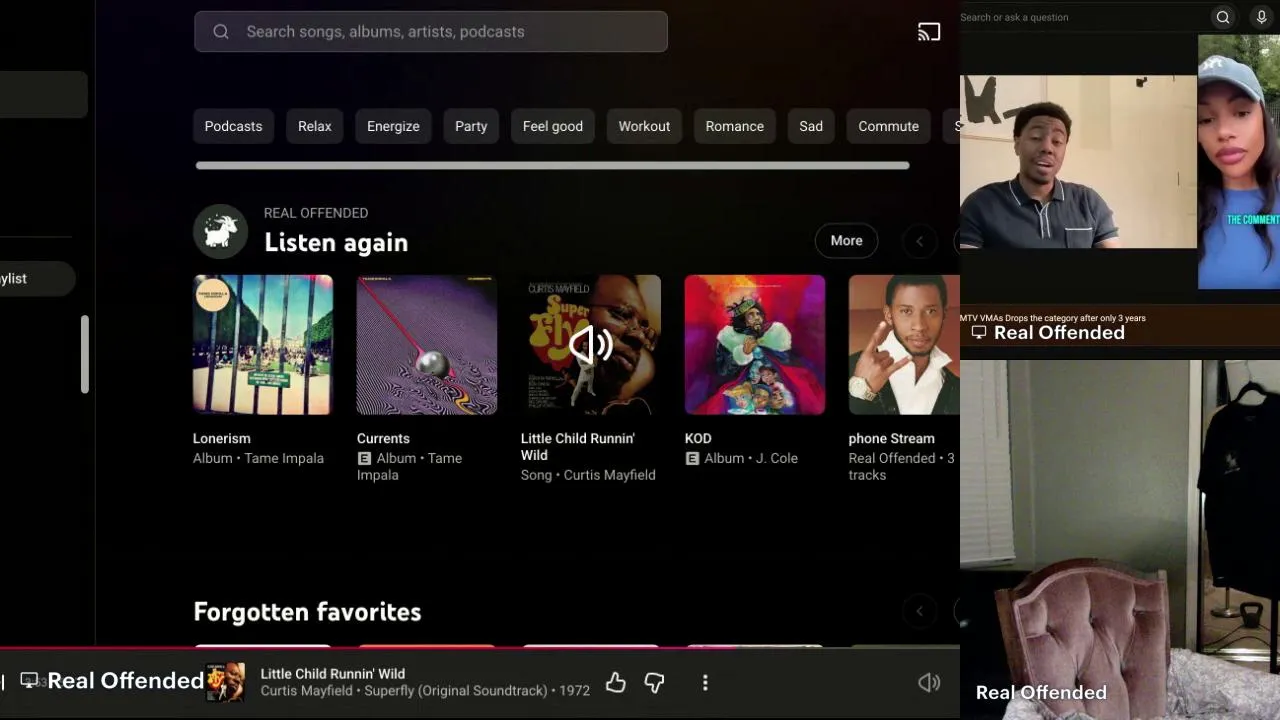Image resolution: width=1280 pixels, height=720 pixels.
Task: Open the Cast to device icon
Action: (x=929, y=32)
